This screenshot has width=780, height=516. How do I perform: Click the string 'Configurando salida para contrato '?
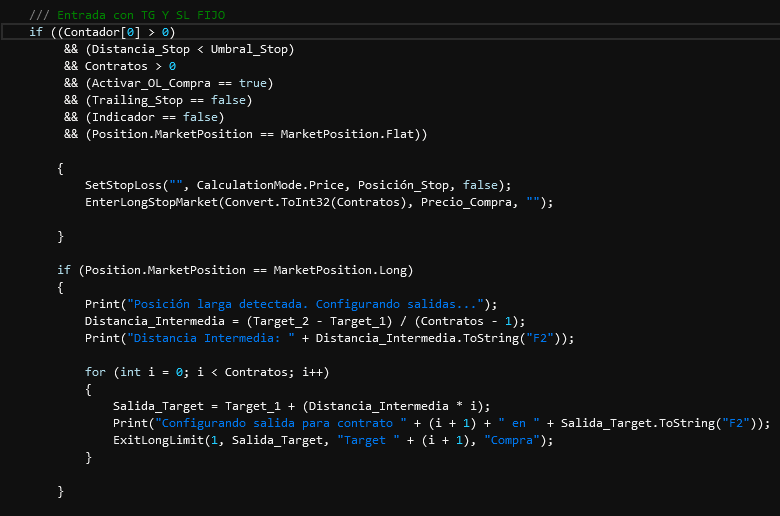(281, 423)
